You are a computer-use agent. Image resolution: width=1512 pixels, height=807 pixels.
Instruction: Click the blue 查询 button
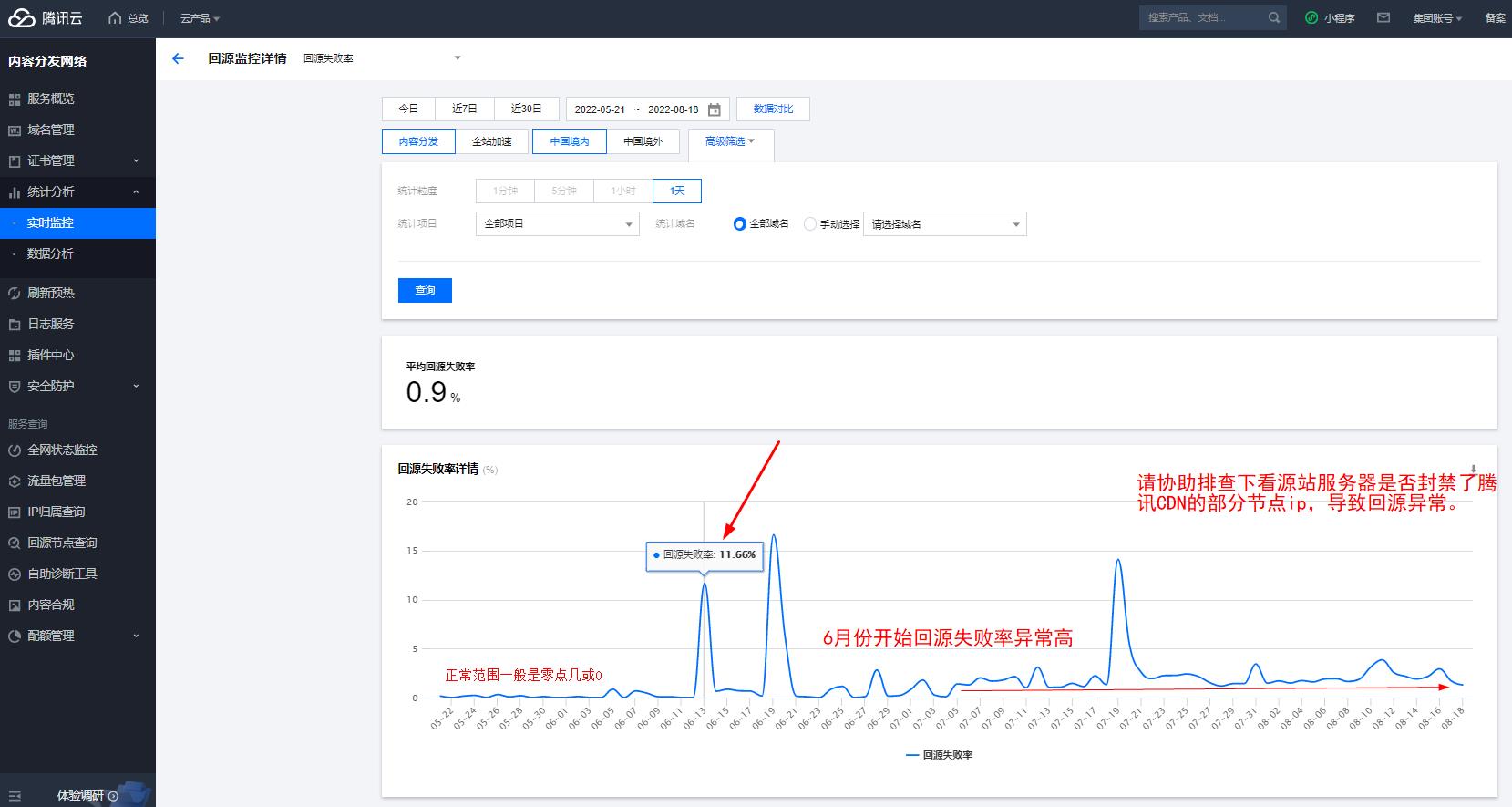coord(425,290)
